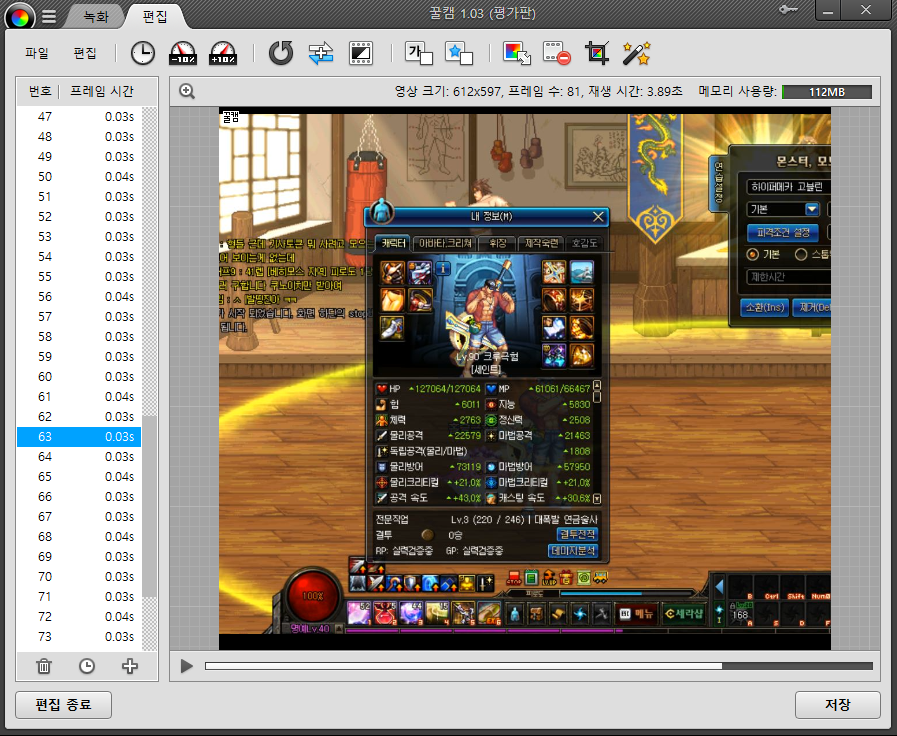The image size is (897, 736).
Task: Open the 편집 menu in the toolbar
Action: 85,53
